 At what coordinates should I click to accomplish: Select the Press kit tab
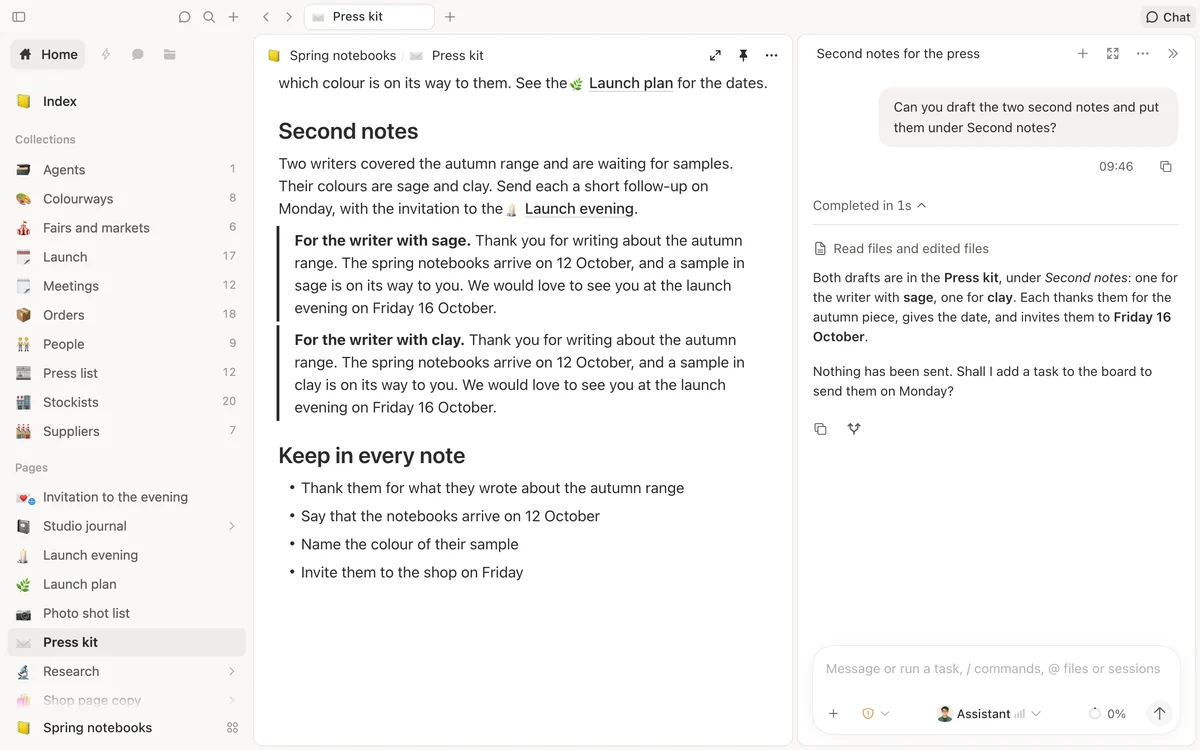click(x=368, y=17)
